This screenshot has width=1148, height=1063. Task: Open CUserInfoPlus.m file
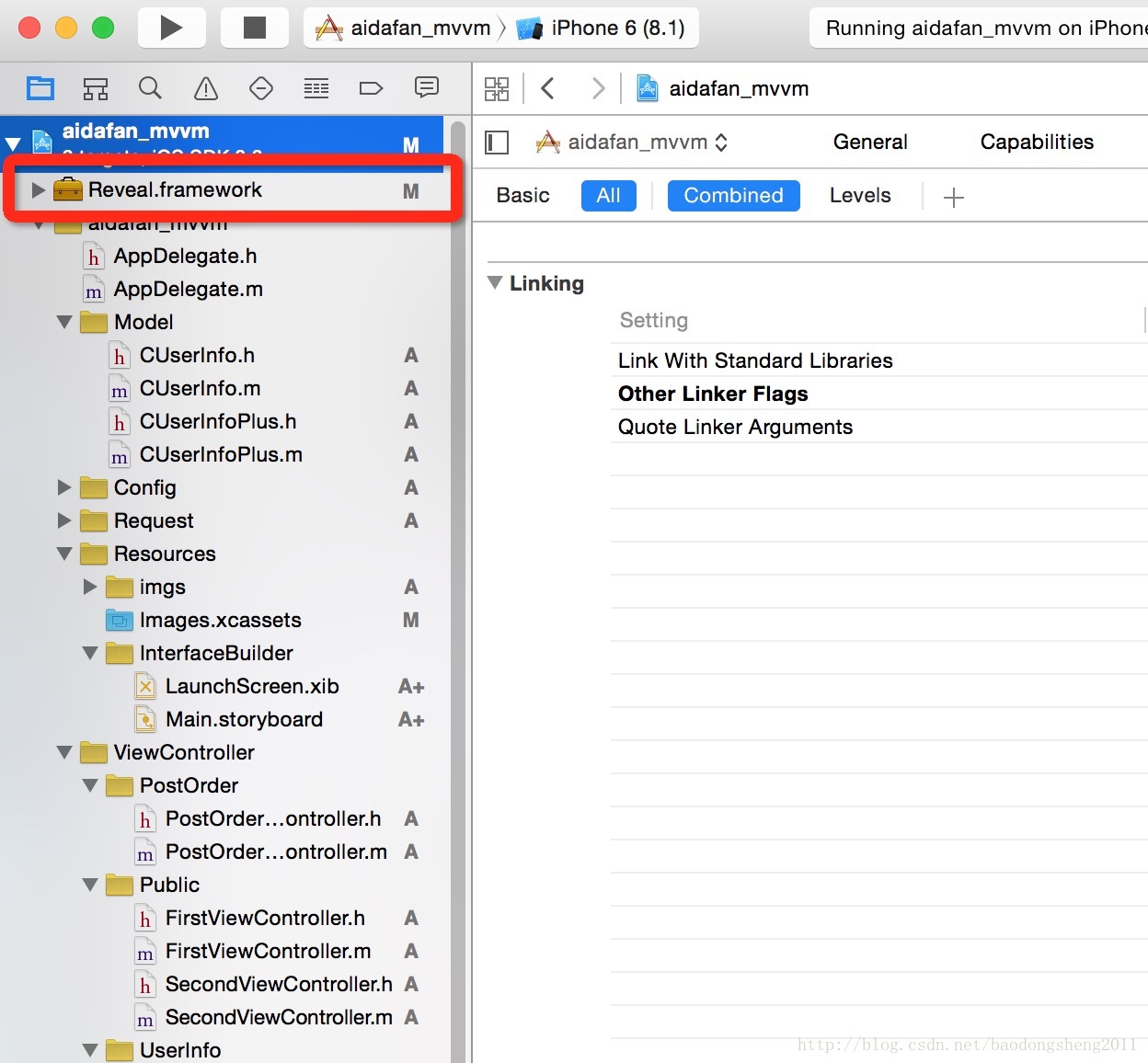pos(221,454)
